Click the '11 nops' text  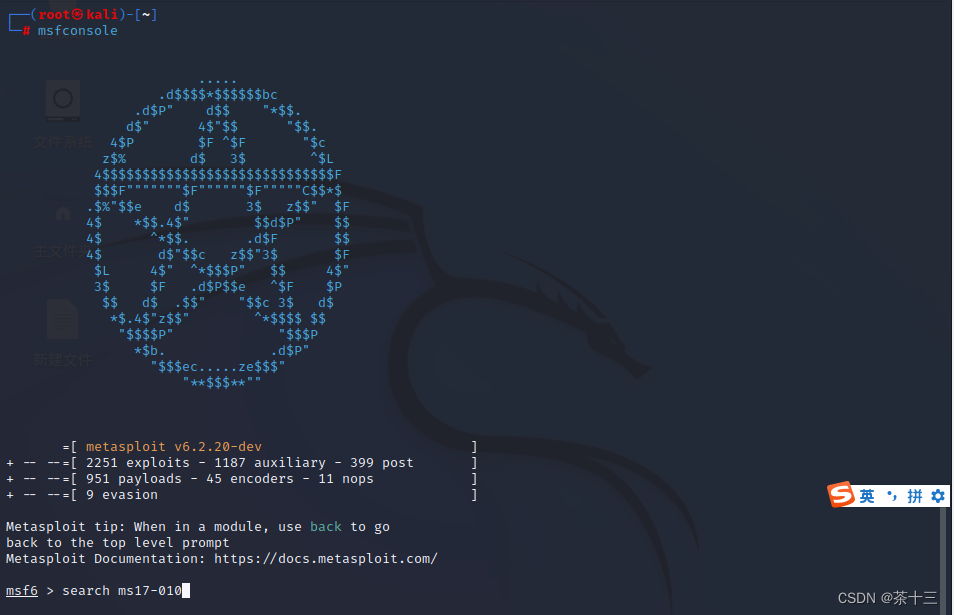(x=346, y=479)
